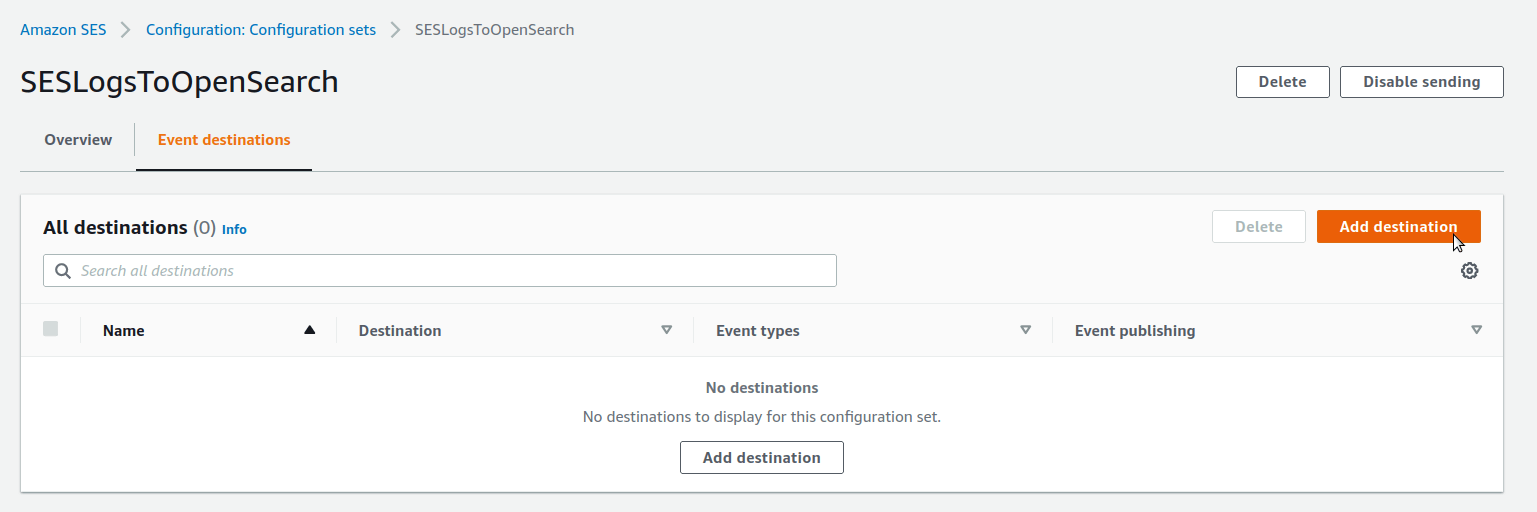
Task: Sort by Name ascending arrow
Action: pyautogui.click(x=310, y=330)
